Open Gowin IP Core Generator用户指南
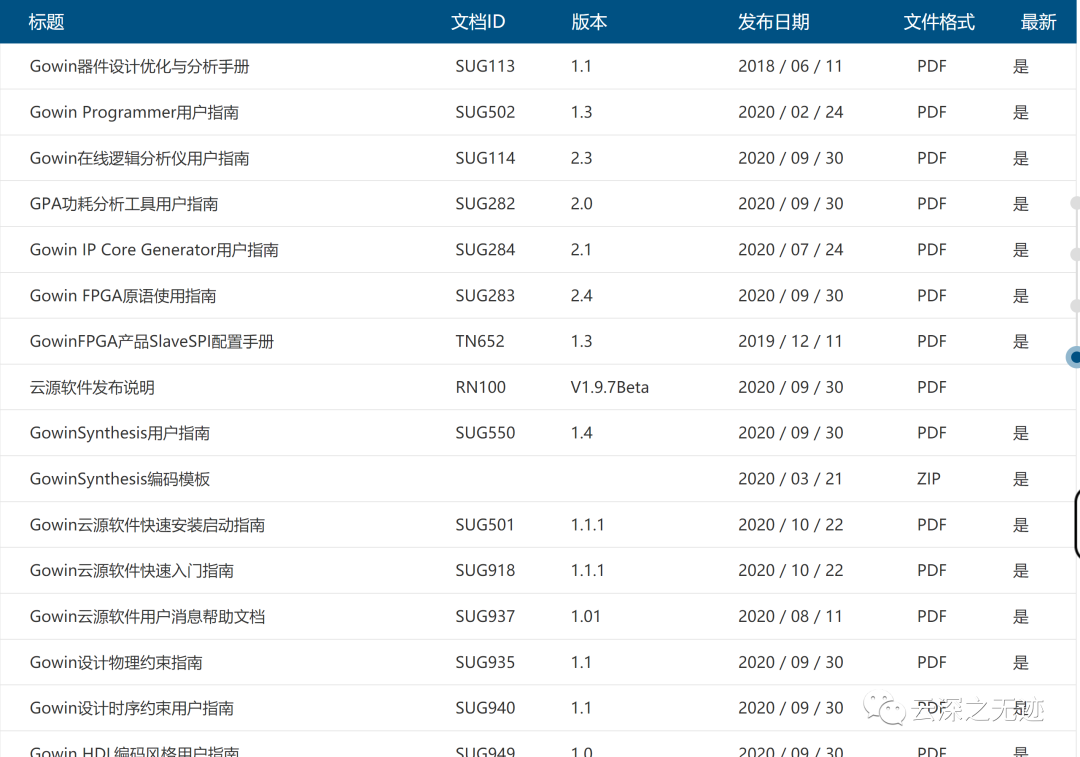 (x=154, y=250)
